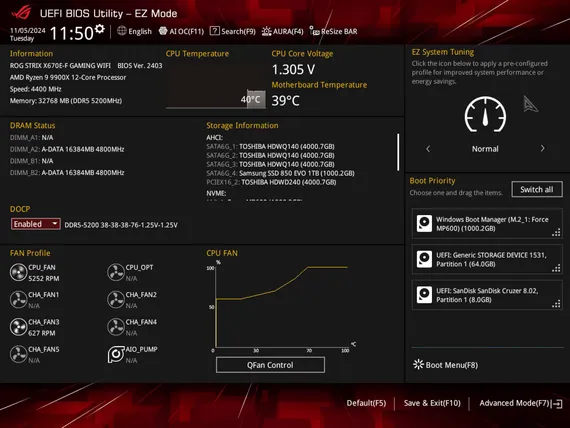Click the AIO_PUMP pump icon

click(x=116, y=354)
